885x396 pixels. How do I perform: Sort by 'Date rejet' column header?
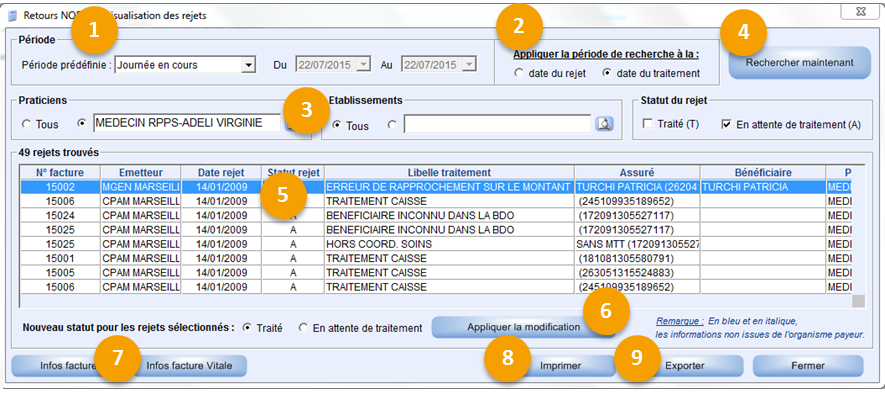pos(221,173)
